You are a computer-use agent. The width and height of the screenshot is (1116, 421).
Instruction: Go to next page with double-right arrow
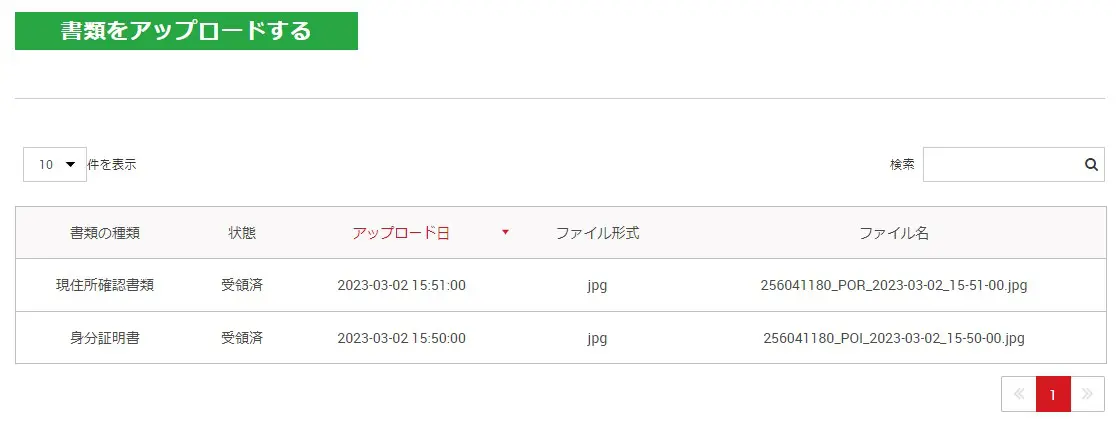tap(1087, 394)
